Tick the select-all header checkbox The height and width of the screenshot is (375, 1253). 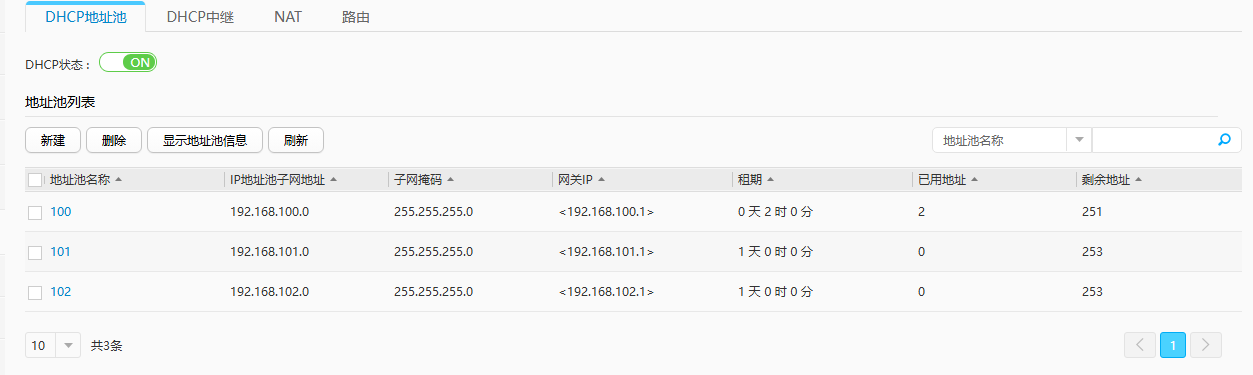pos(35,180)
